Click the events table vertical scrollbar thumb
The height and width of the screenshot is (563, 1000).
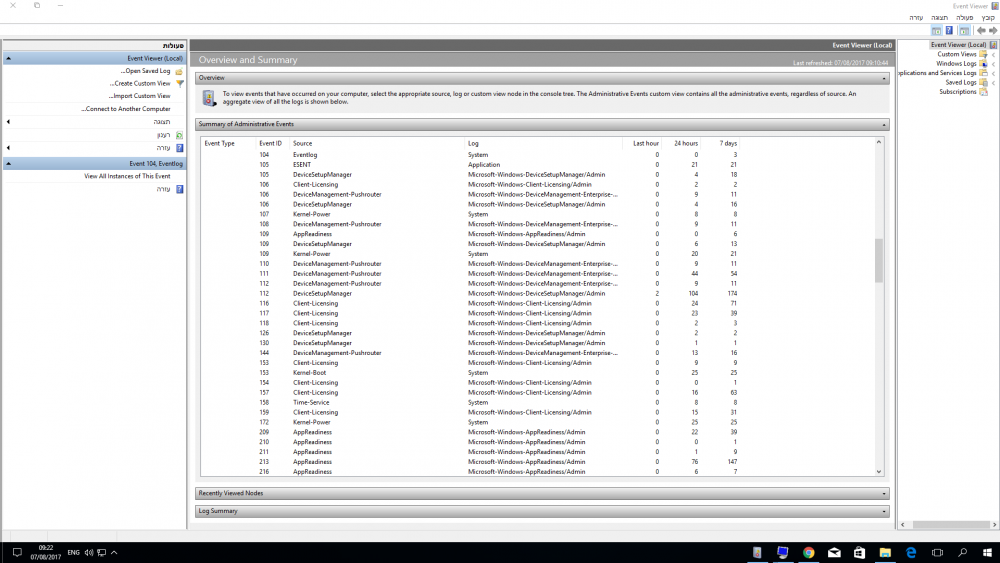point(878,260)
